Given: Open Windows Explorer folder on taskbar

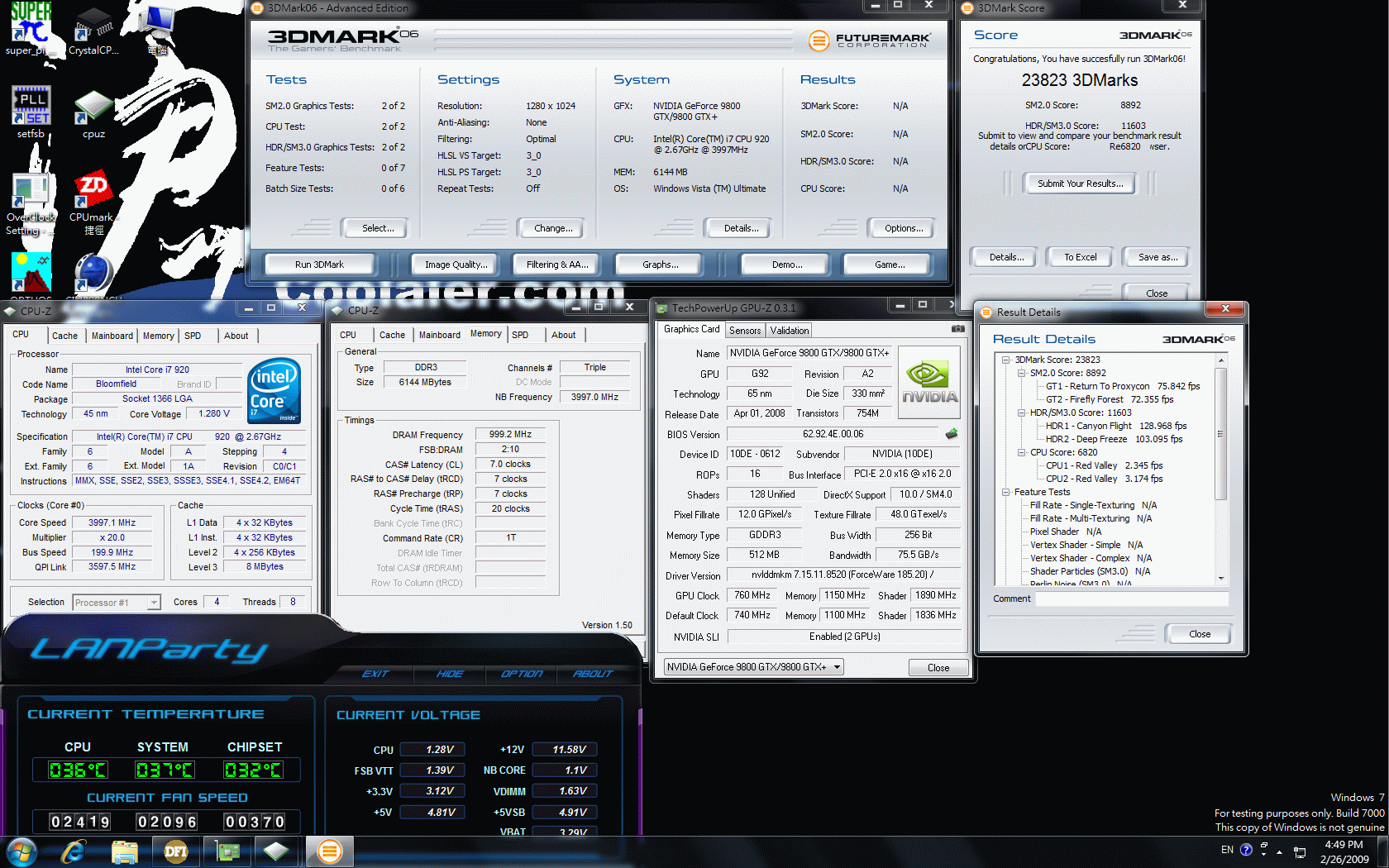Looking at the screenshot, I should click(x=124, y=851).
